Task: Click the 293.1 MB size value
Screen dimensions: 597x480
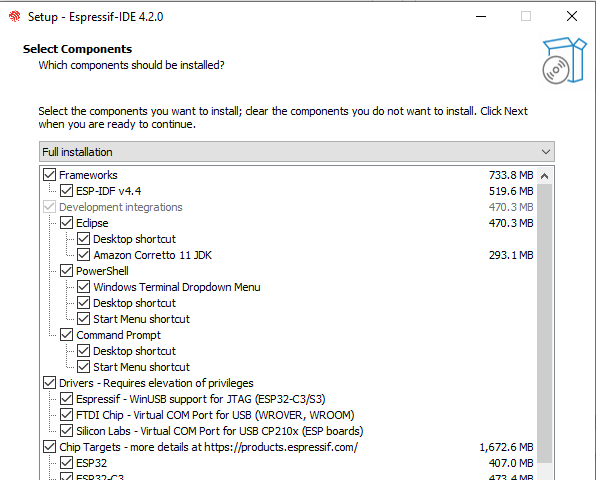Action: (511, 255)
